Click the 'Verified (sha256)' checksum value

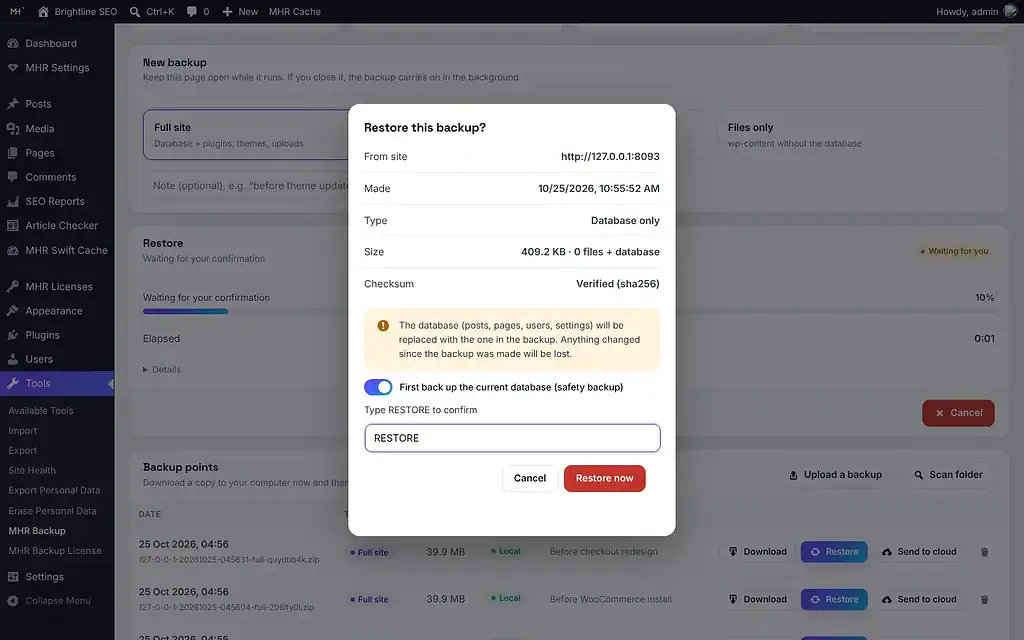coord(618,283)
